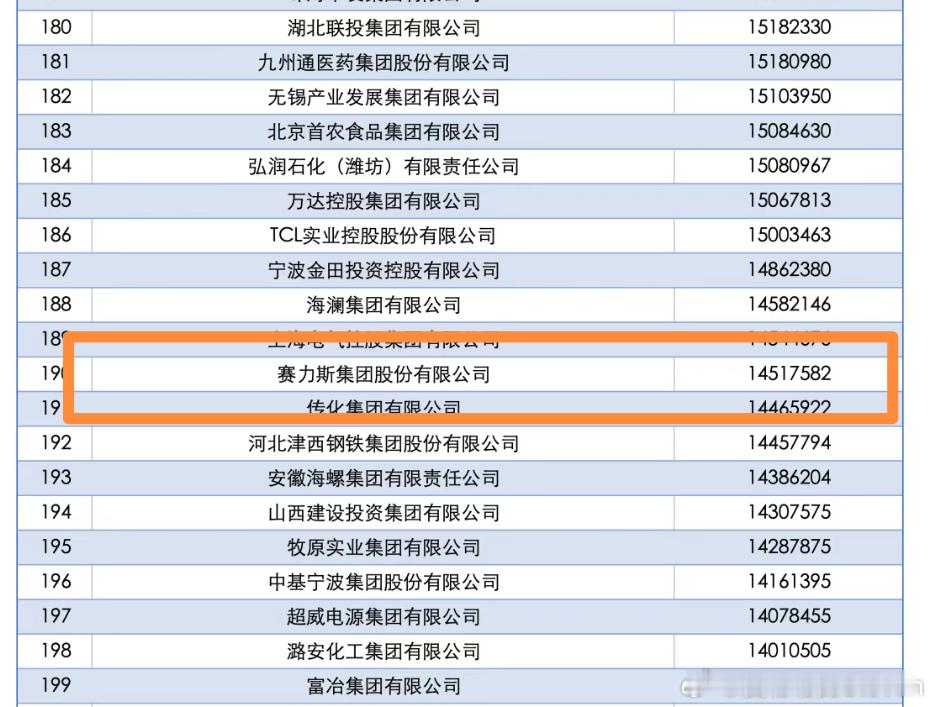Click the rank number 187
This screenshot has height=707, width=933.
[x=57, y=270]
